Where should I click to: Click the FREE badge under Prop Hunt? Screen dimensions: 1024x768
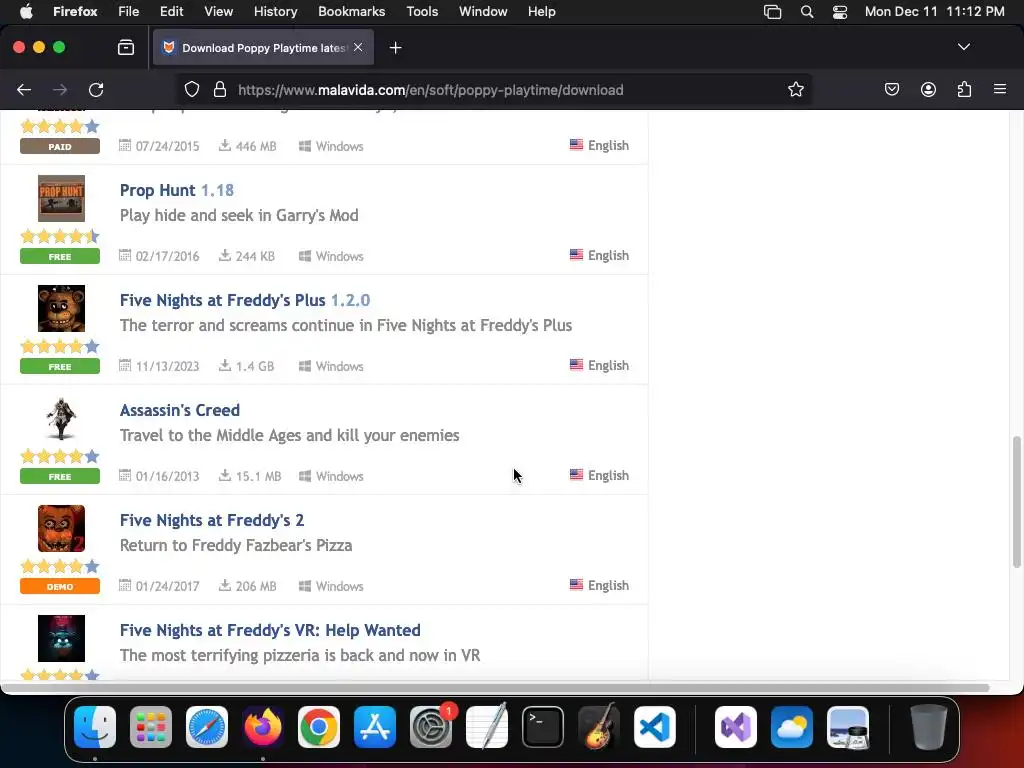coord(60,257)
